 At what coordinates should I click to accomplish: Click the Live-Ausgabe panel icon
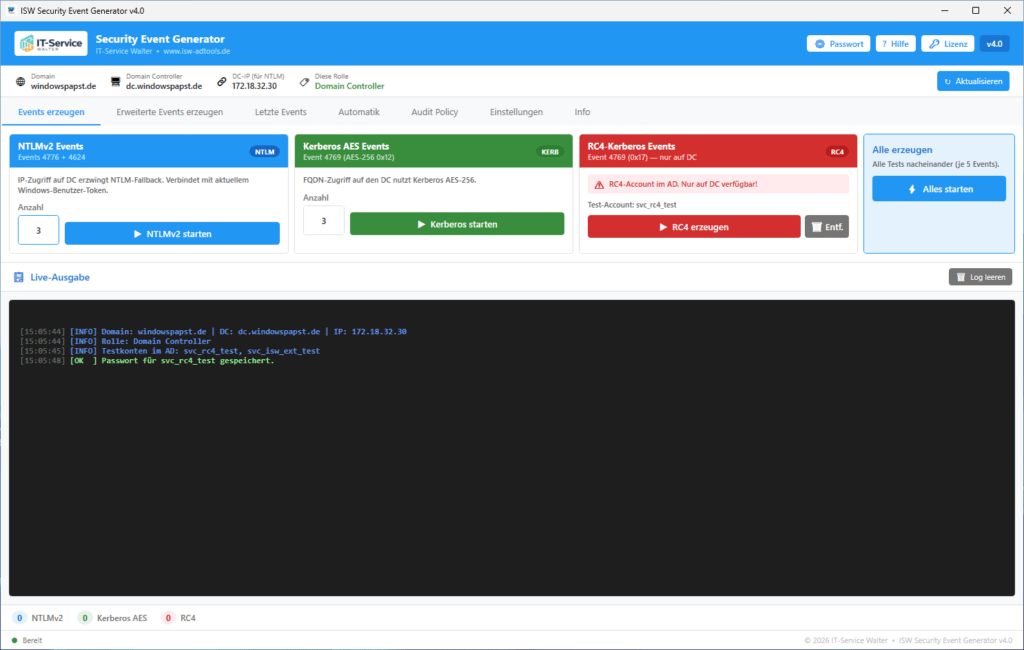19,278
